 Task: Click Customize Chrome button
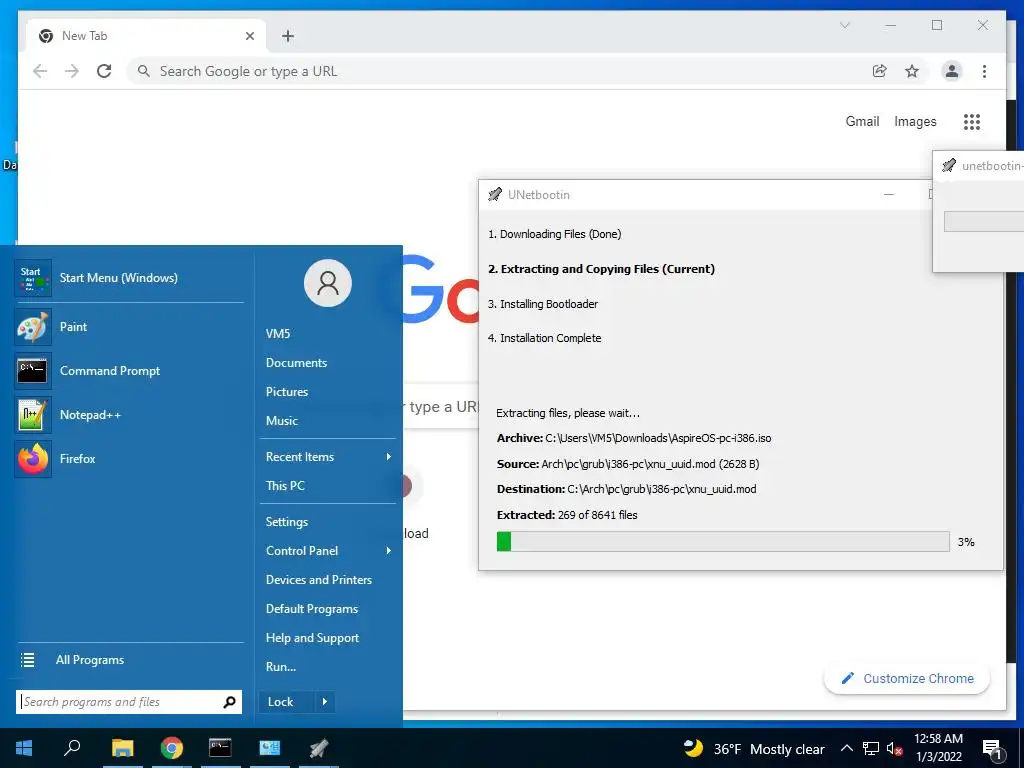coord(907,679)
